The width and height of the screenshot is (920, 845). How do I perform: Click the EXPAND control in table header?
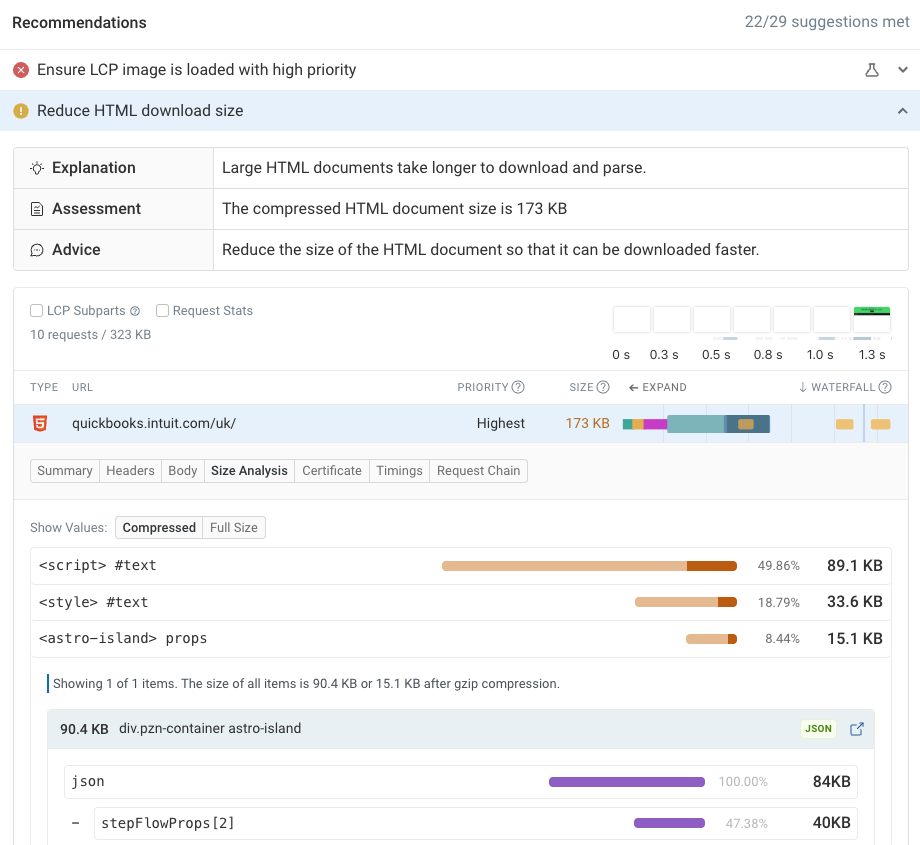click(x=657, y=387)
